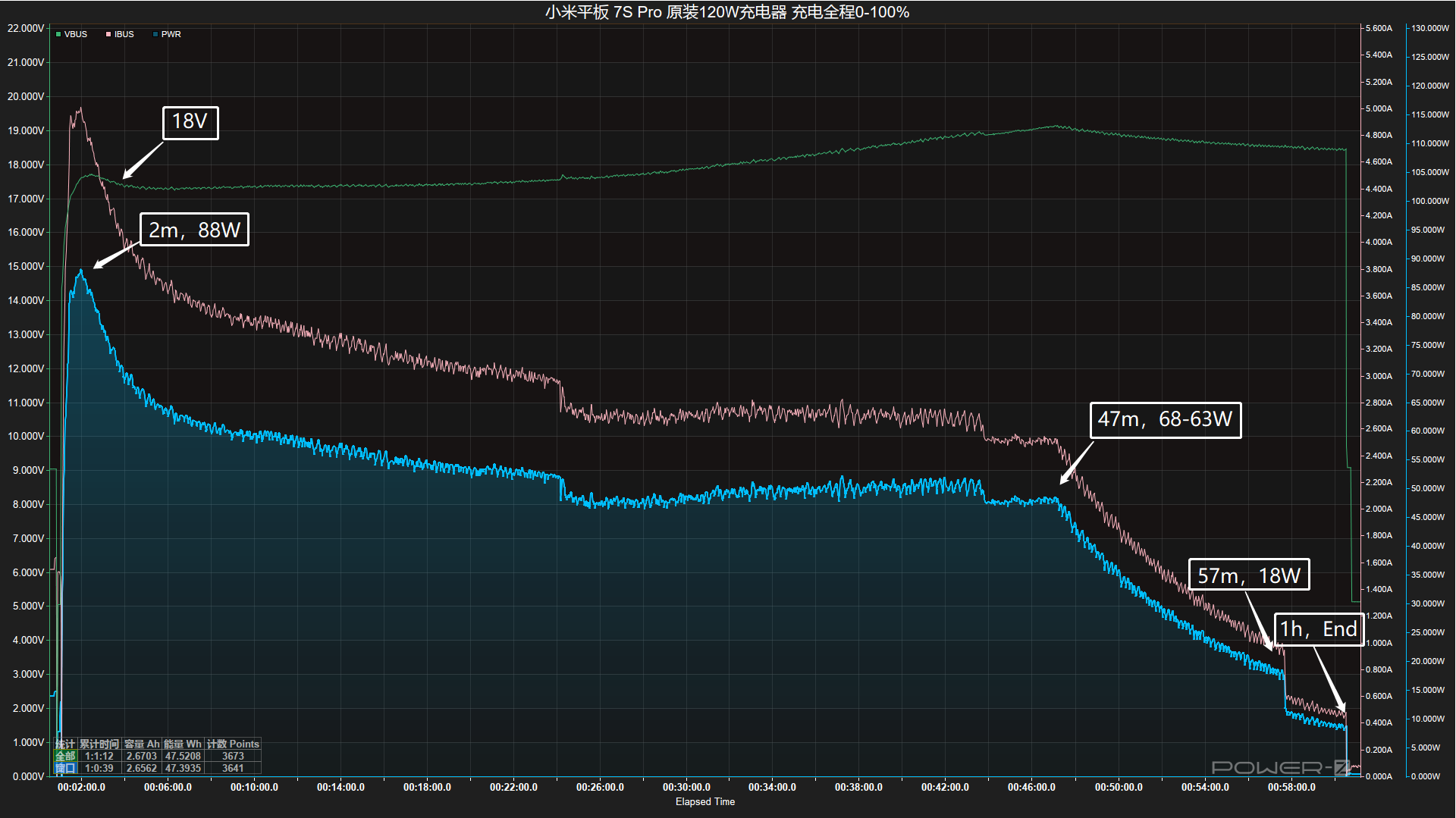Click the 00:46:00.0 time axis tick

click(1031, 787)
